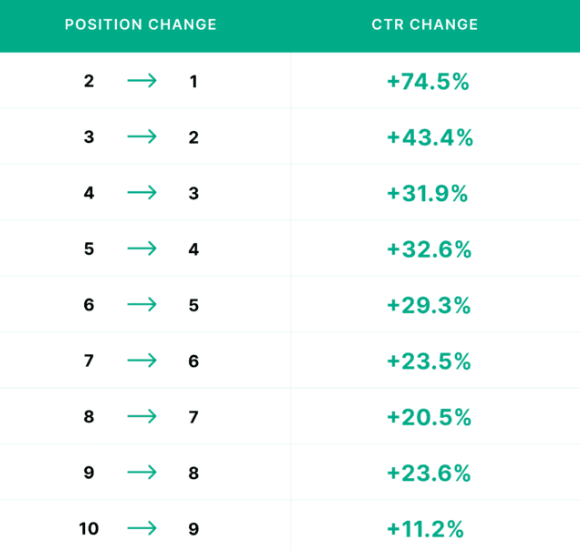Select the +20.5% CTR value
This screenshot has height=551, width=580.
pos(429,417)
